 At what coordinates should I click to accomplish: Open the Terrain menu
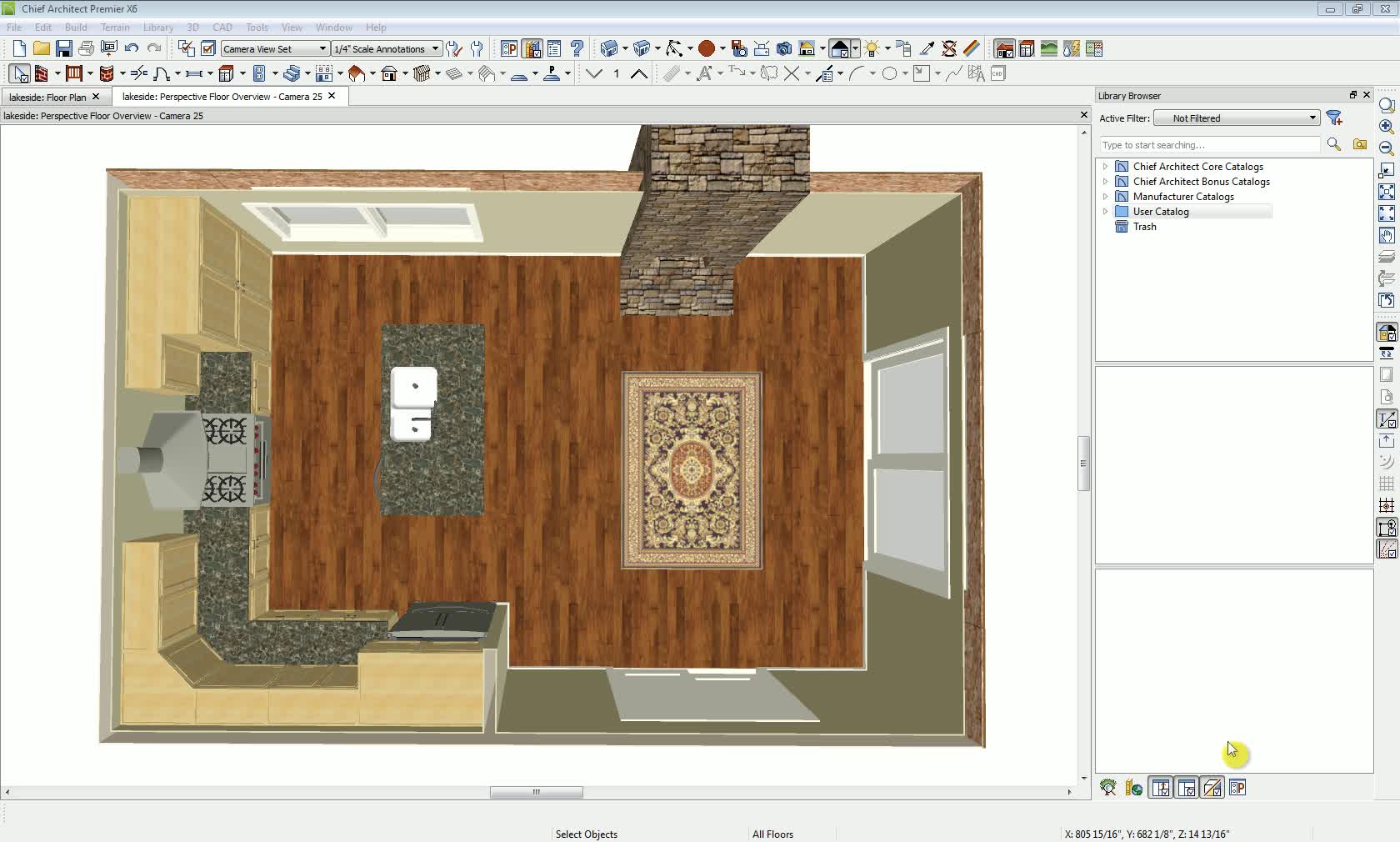pyautogui.click(x=115, y=28)
